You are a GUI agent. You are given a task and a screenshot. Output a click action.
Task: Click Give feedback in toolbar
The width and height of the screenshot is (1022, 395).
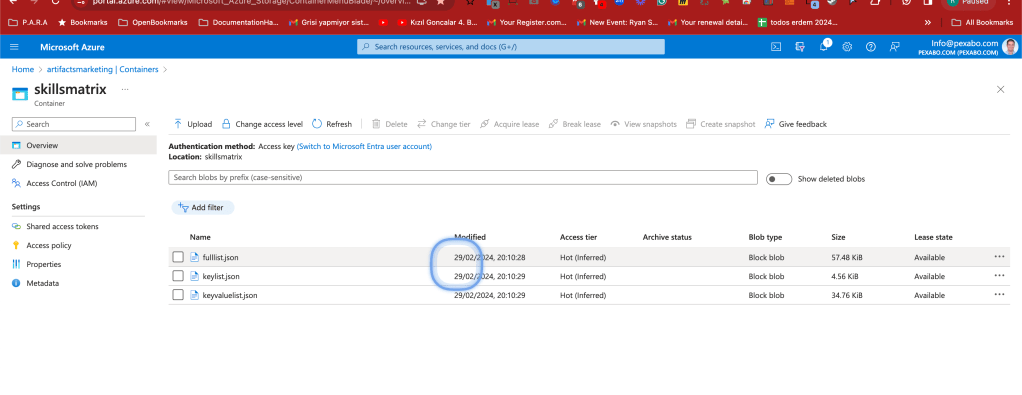tap(795, 124)
